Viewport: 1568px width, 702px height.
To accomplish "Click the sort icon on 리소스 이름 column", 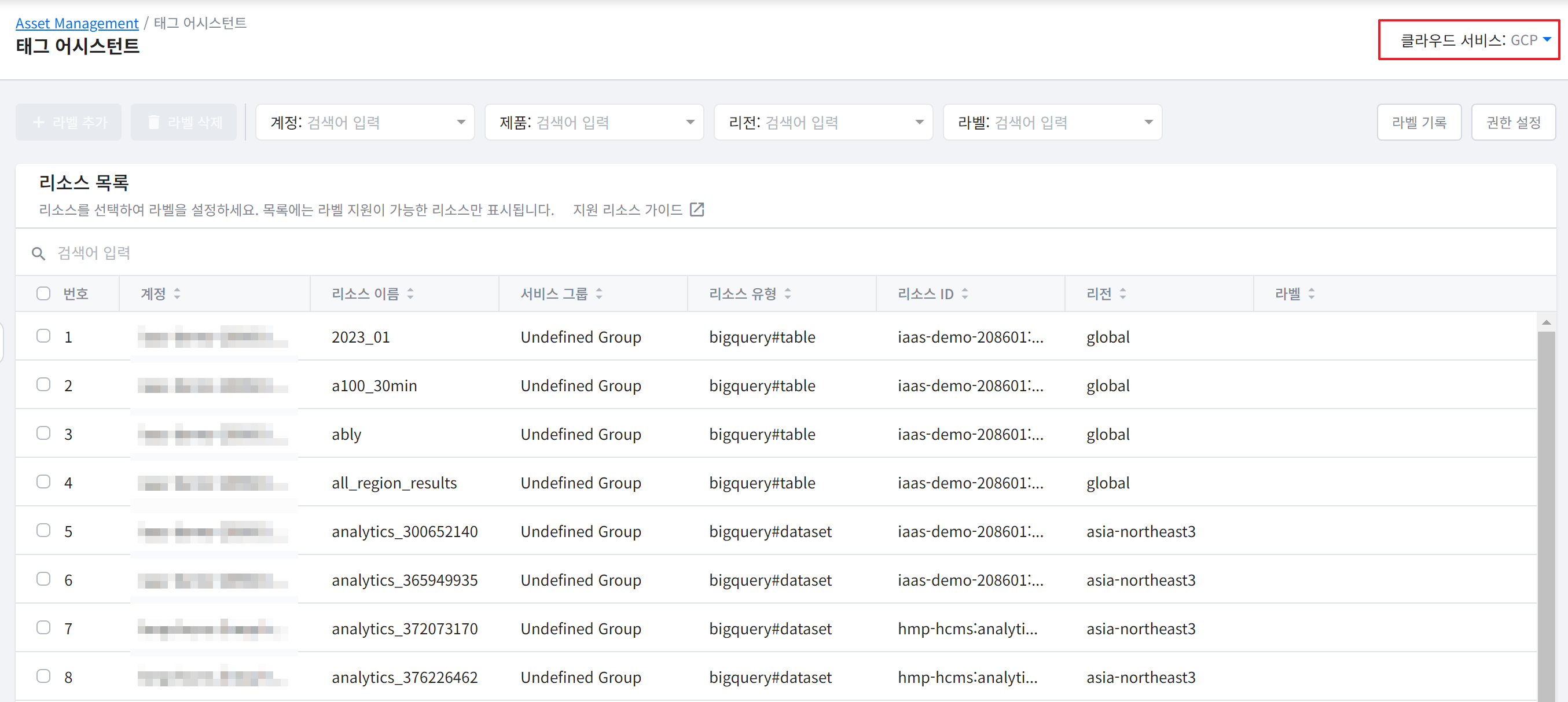I will [410, 294].
